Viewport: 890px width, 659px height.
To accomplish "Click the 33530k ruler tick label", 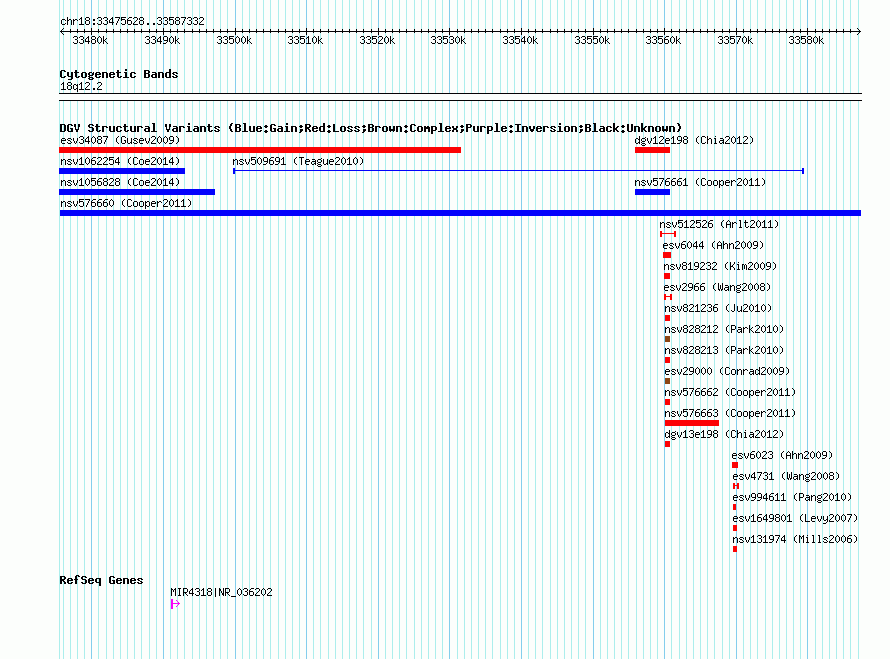I will pos(448,40).
